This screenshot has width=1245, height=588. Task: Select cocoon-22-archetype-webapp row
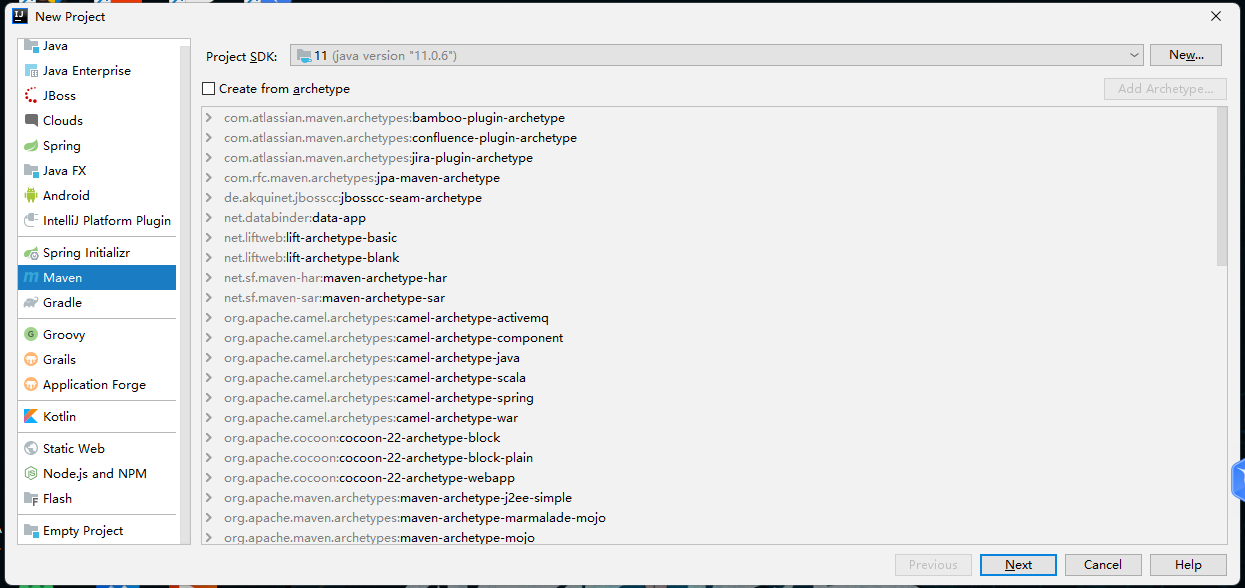pos(708,478)
